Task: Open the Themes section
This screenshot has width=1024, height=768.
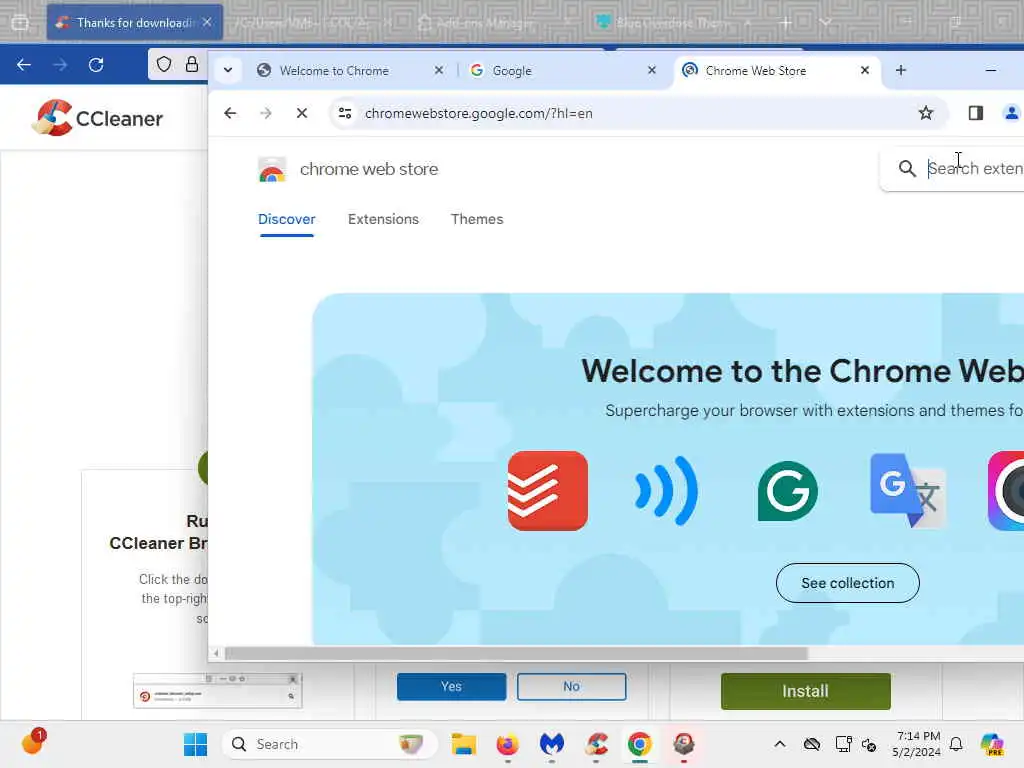Action: point(477,219)
